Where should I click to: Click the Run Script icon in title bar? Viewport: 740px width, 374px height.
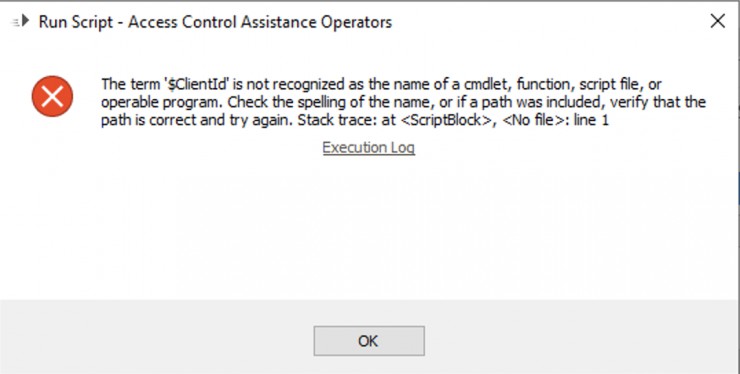coord(21,21)
